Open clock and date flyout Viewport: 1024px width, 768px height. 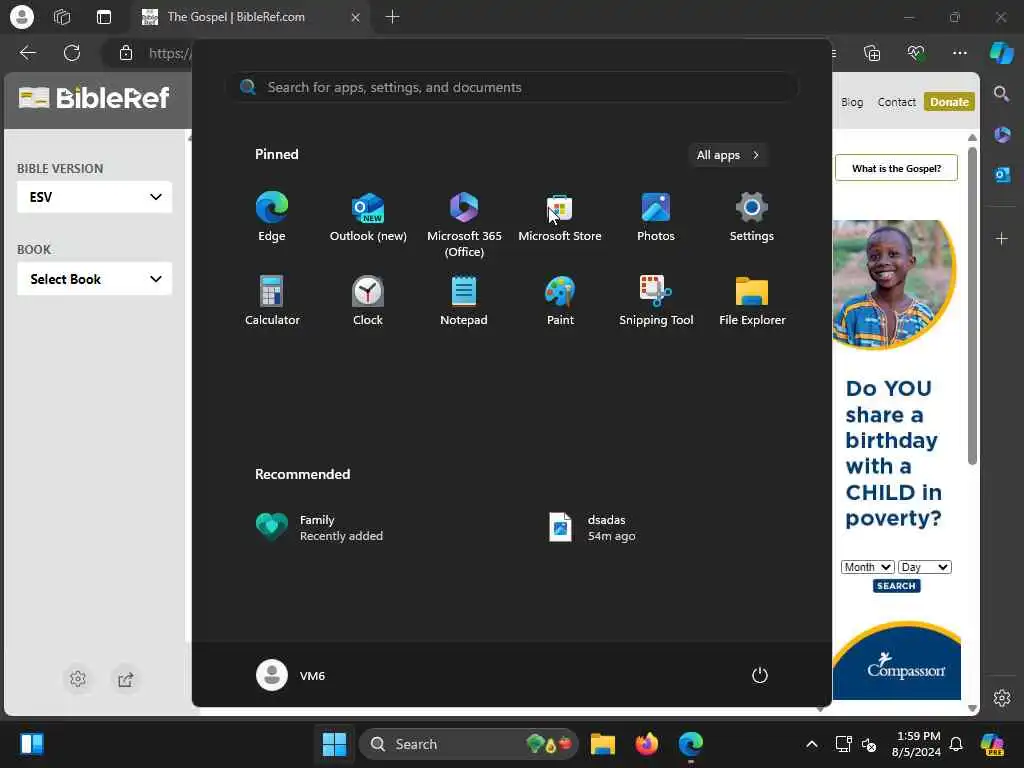tap(916, 744)
